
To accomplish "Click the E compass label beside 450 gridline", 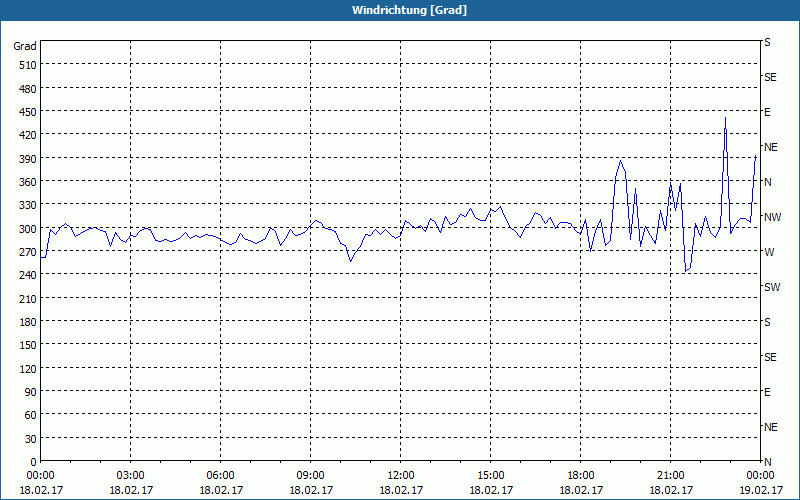I will [x=767, y=112].
